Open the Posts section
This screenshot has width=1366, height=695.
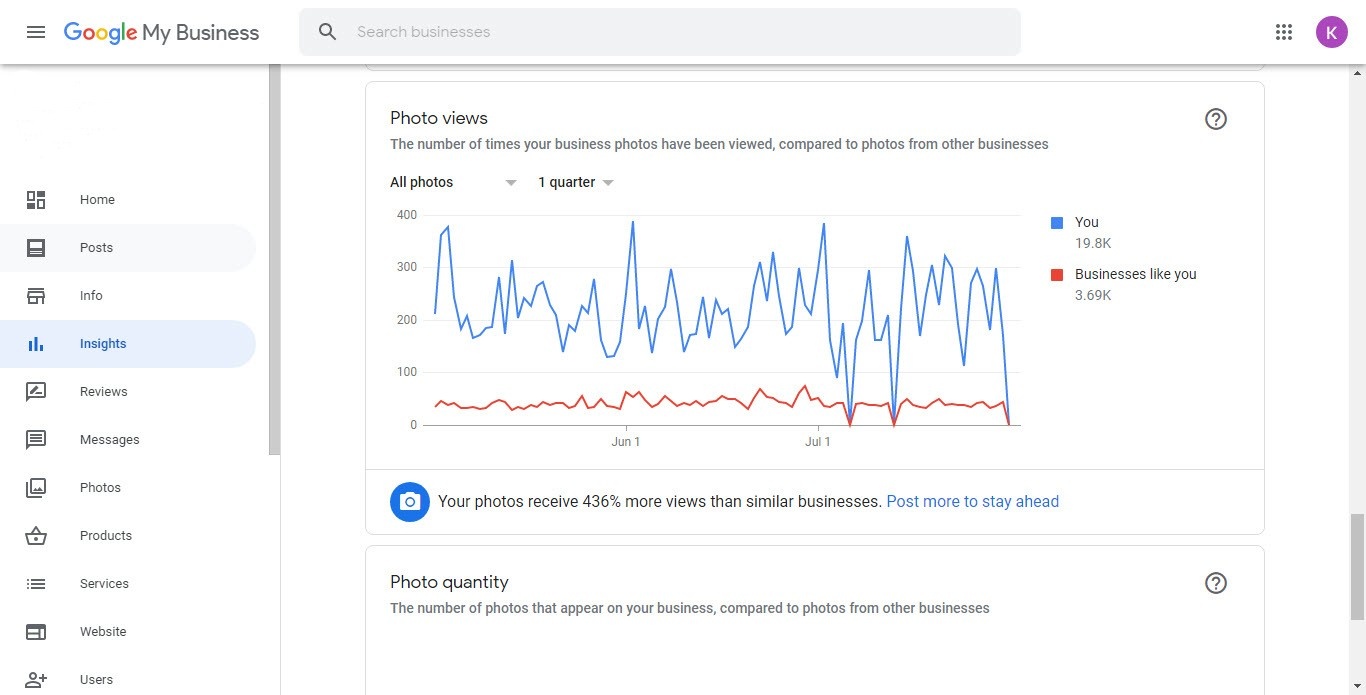tap(96, 248)
